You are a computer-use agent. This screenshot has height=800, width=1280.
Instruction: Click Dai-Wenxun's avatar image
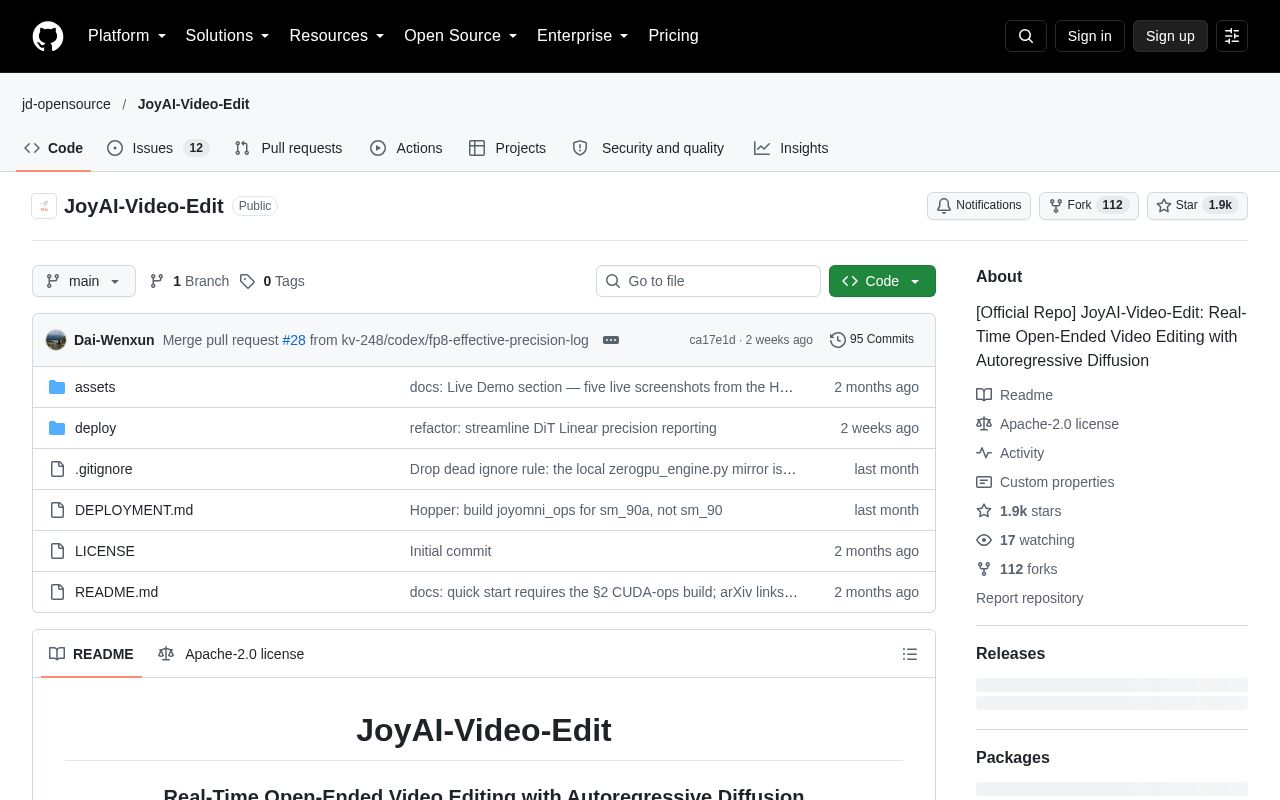(x=56, y=340)
